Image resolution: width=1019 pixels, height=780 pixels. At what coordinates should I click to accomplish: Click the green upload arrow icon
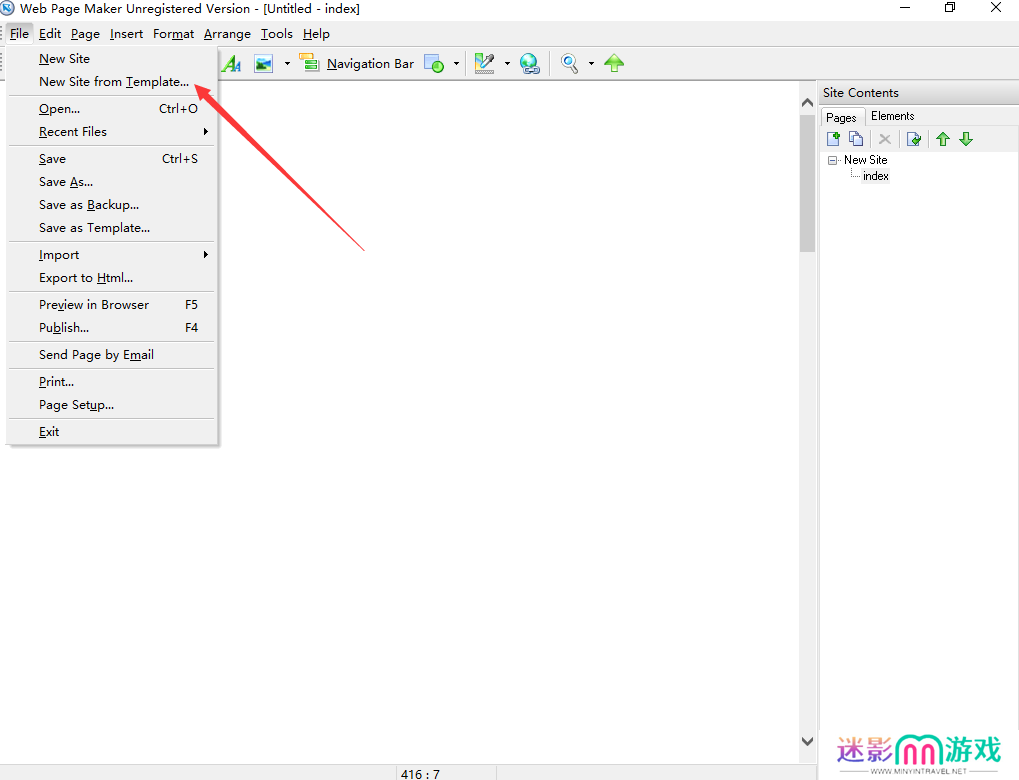pos(614,63)
